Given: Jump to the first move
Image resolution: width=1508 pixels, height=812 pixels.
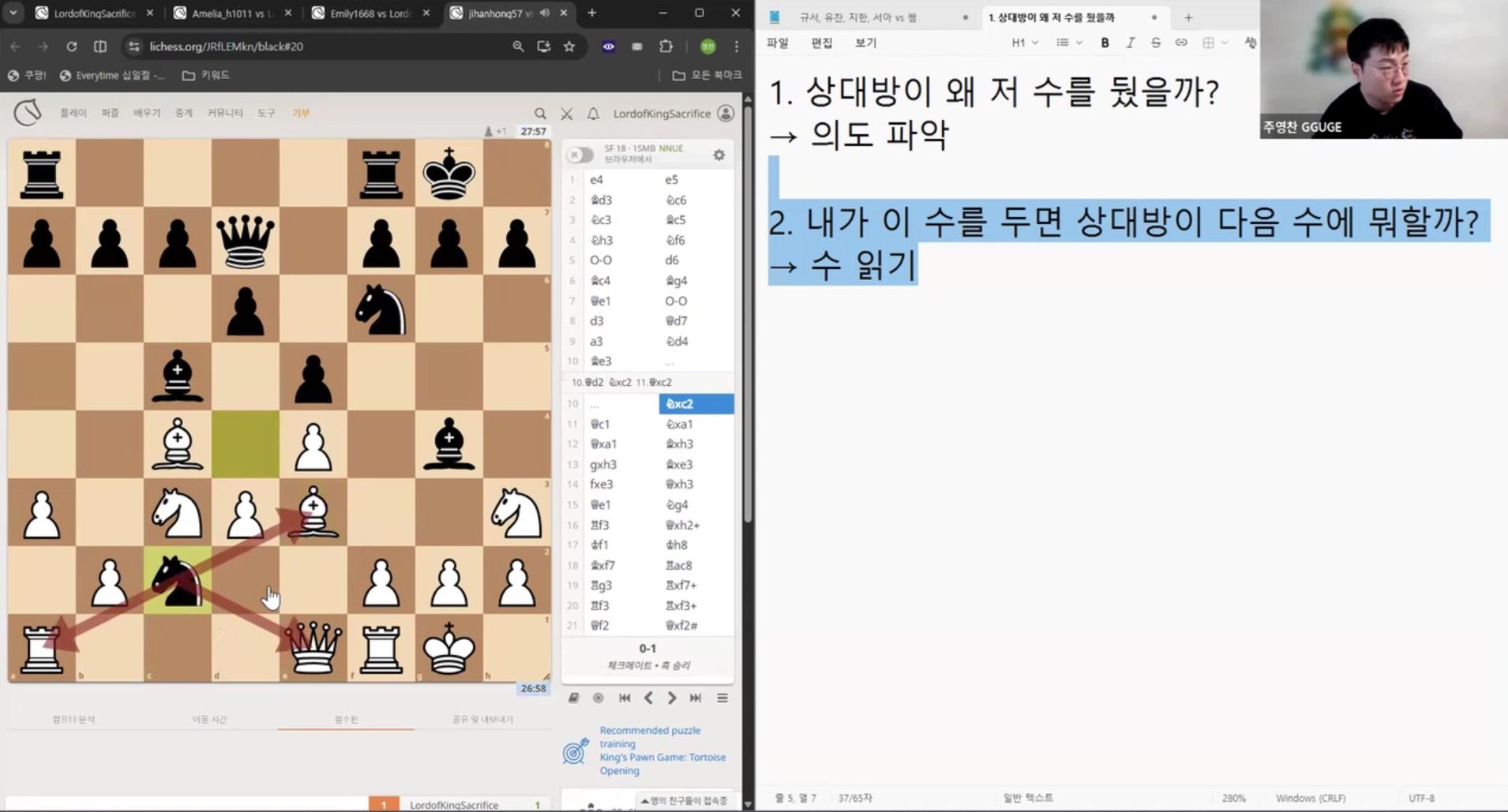Looking at the screenshot, I should (625, 698).
